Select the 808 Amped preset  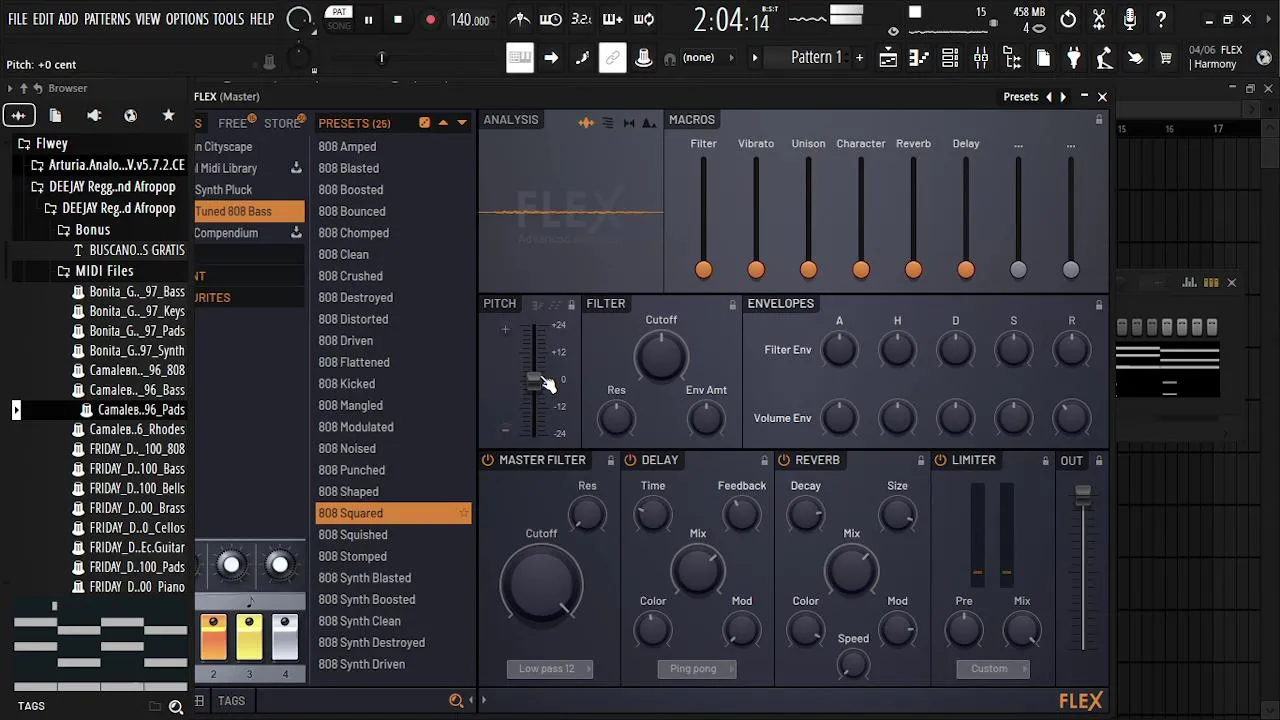[x=393, y=147]
